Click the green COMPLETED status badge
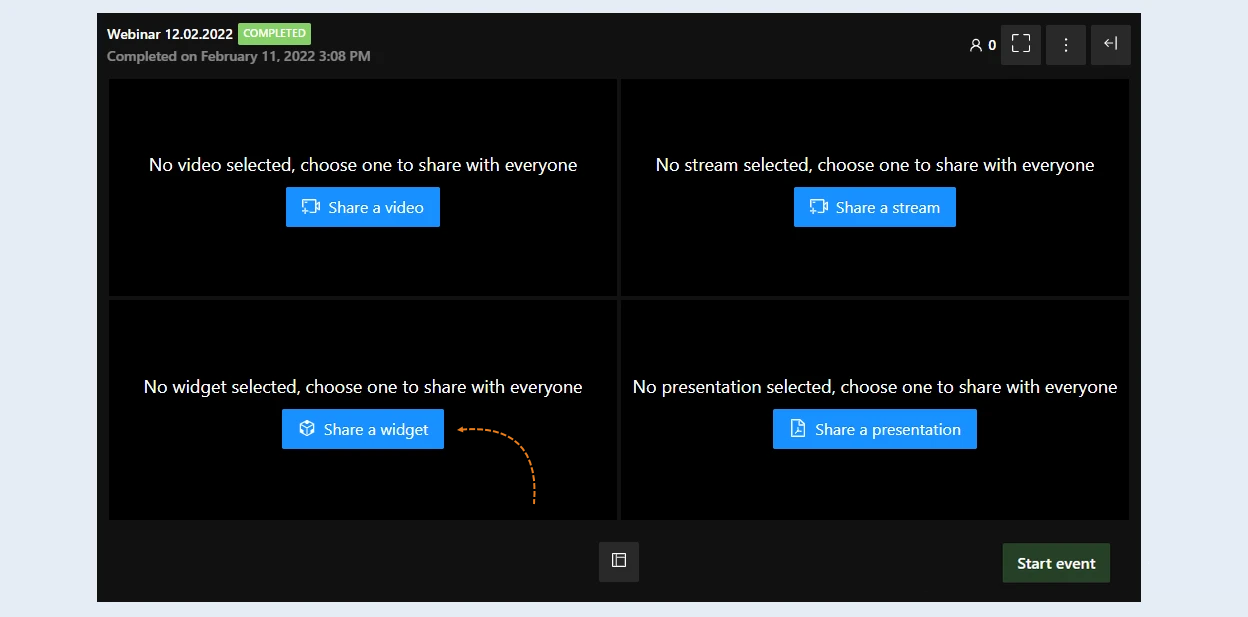 pos(274,34)
